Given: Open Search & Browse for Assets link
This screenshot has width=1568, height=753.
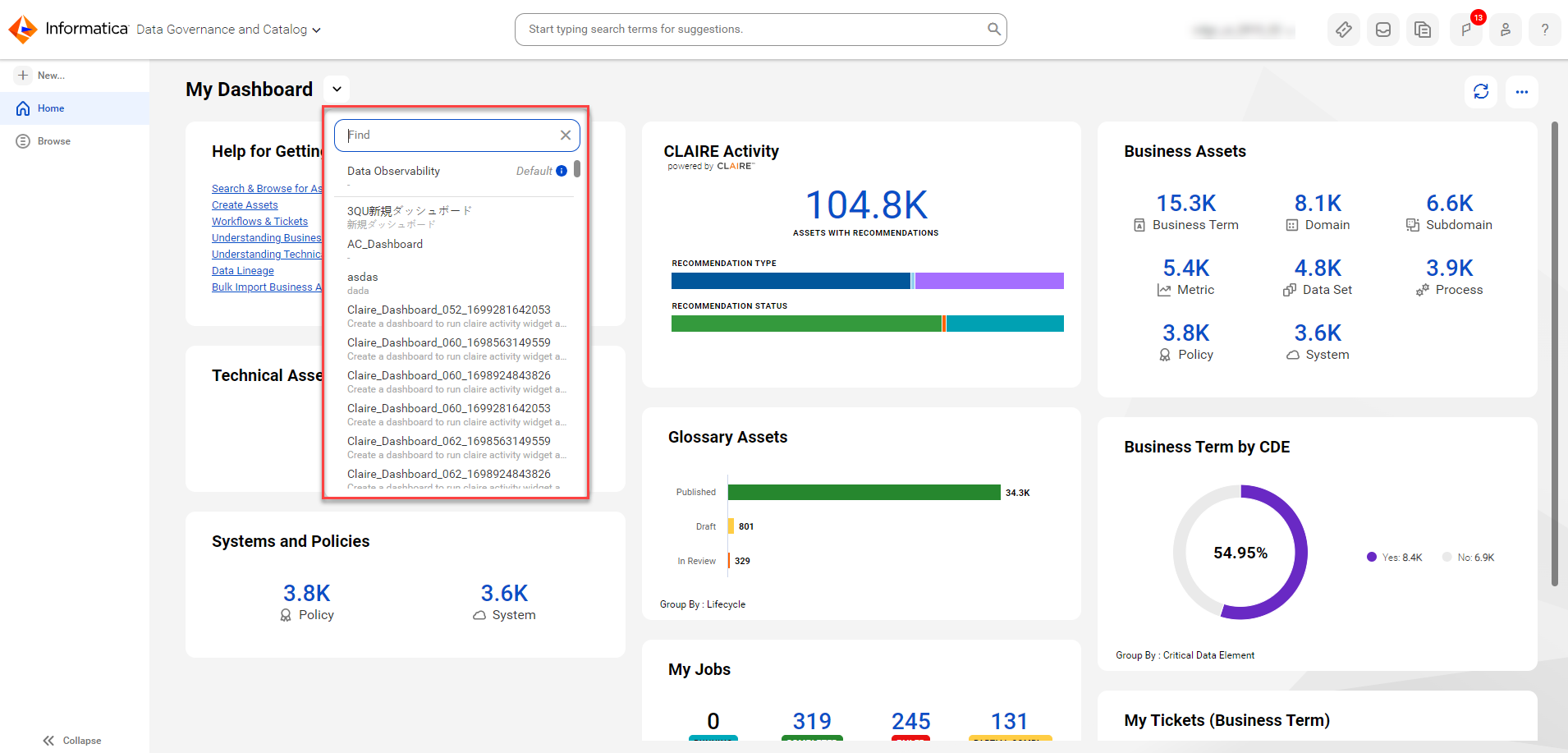Looking at the screenshot, I should click(267, 189).
